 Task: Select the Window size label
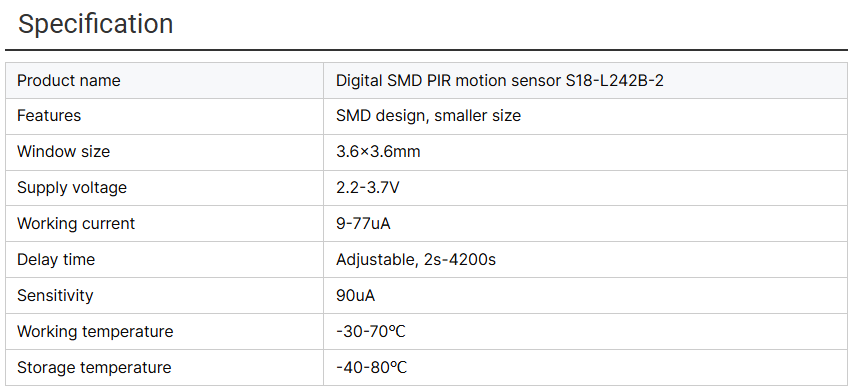tap(63, 151)
